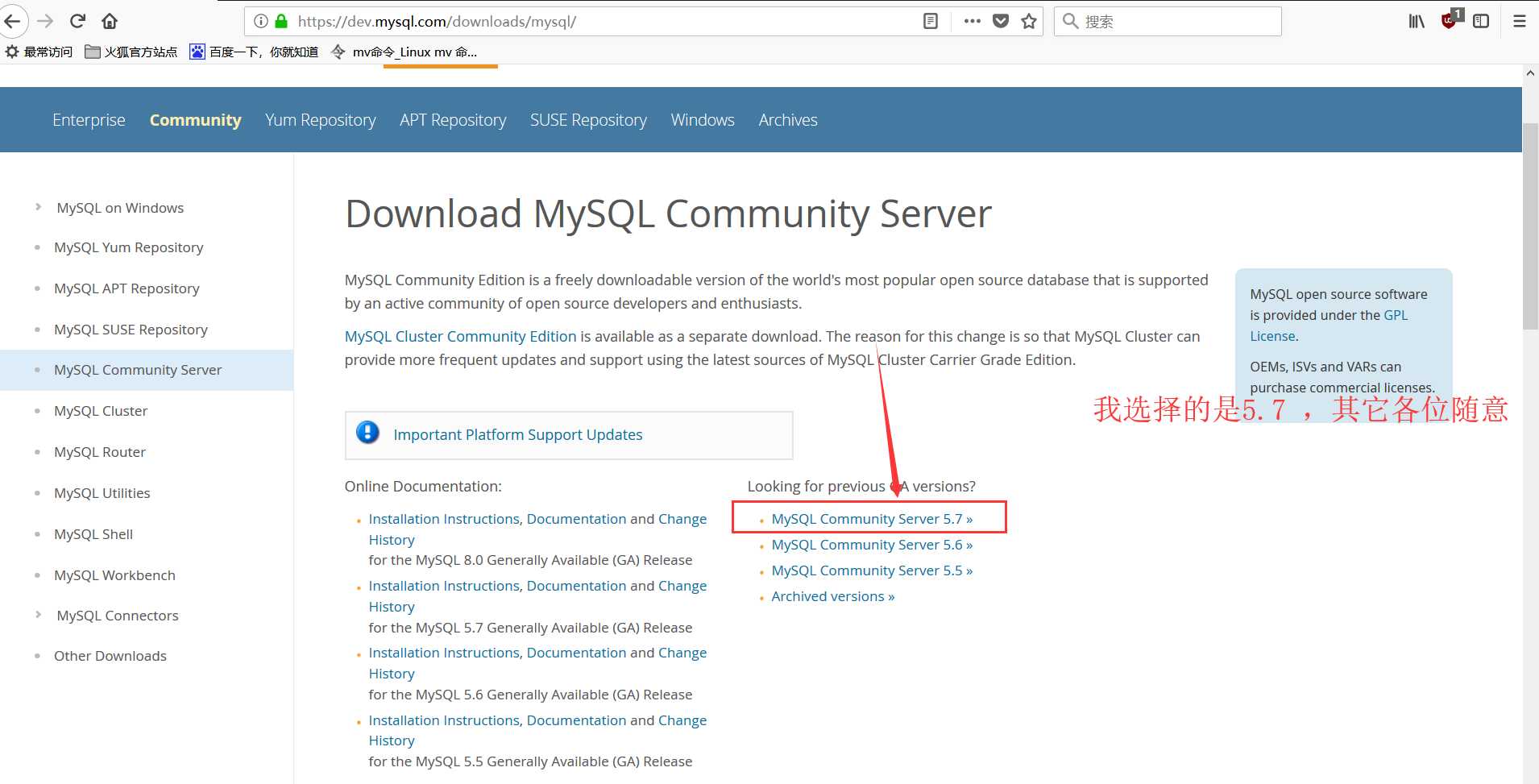The image size is (1539, 784).
Task: Follow MySQL Cluster Community Edition link
Action: pyautogui.click(x=461, y=336)
